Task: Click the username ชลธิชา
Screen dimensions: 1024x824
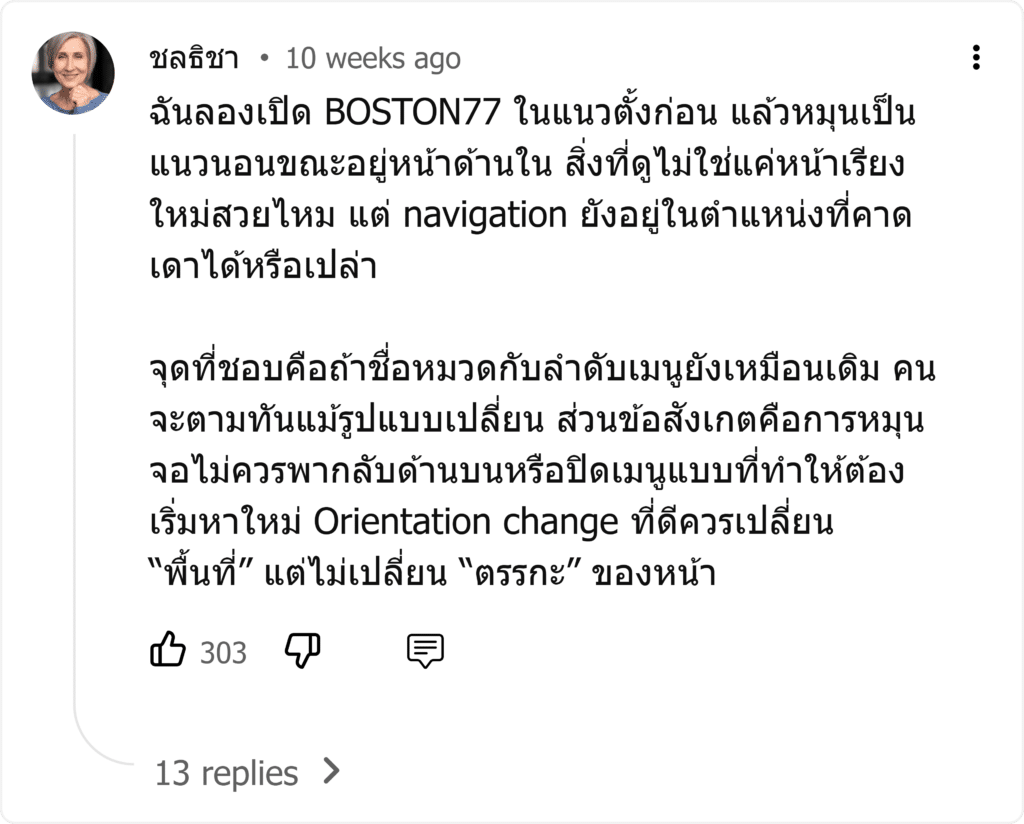Action: click(194, 59)
